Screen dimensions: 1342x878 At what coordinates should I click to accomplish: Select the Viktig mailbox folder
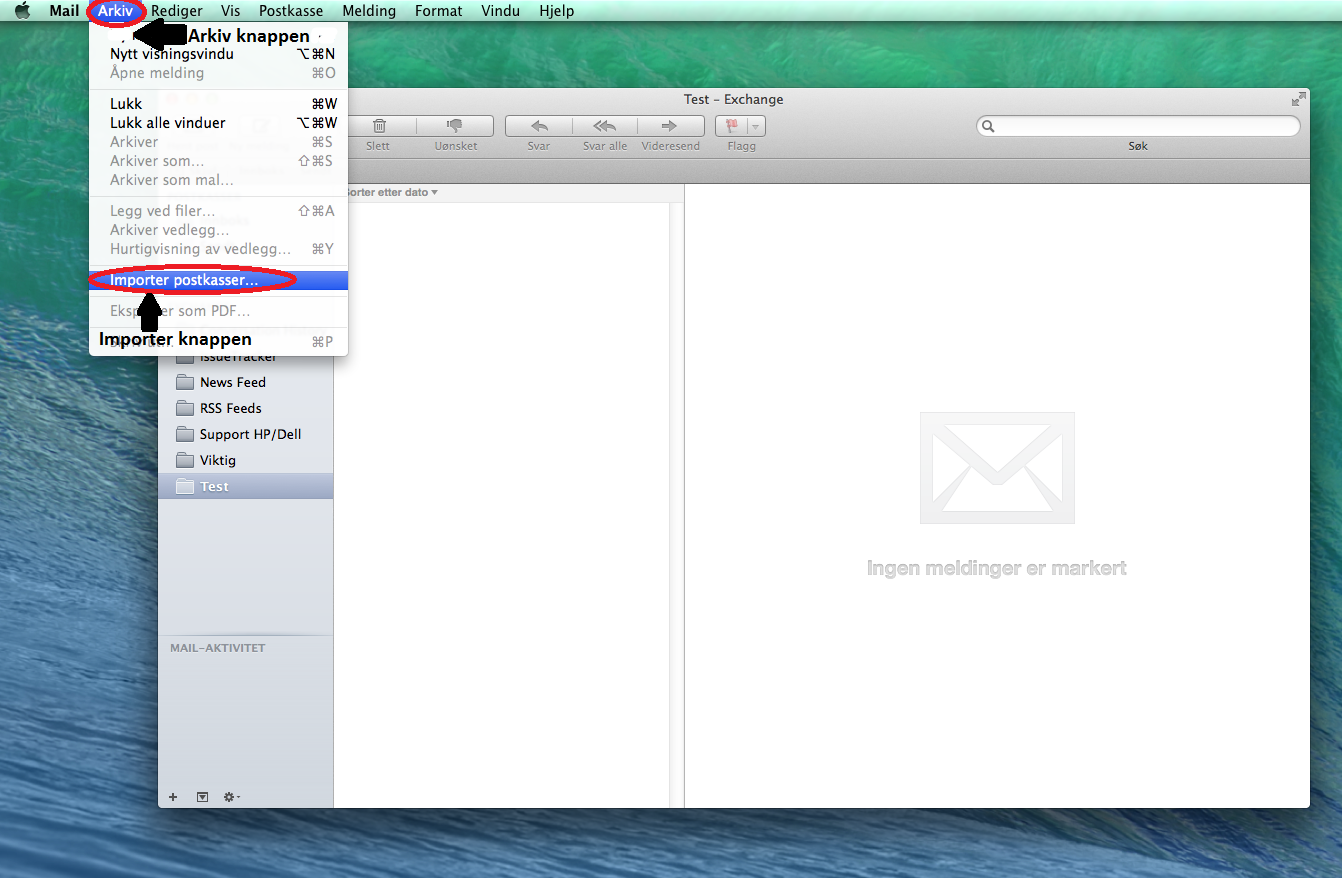click(x=217, y=460)
